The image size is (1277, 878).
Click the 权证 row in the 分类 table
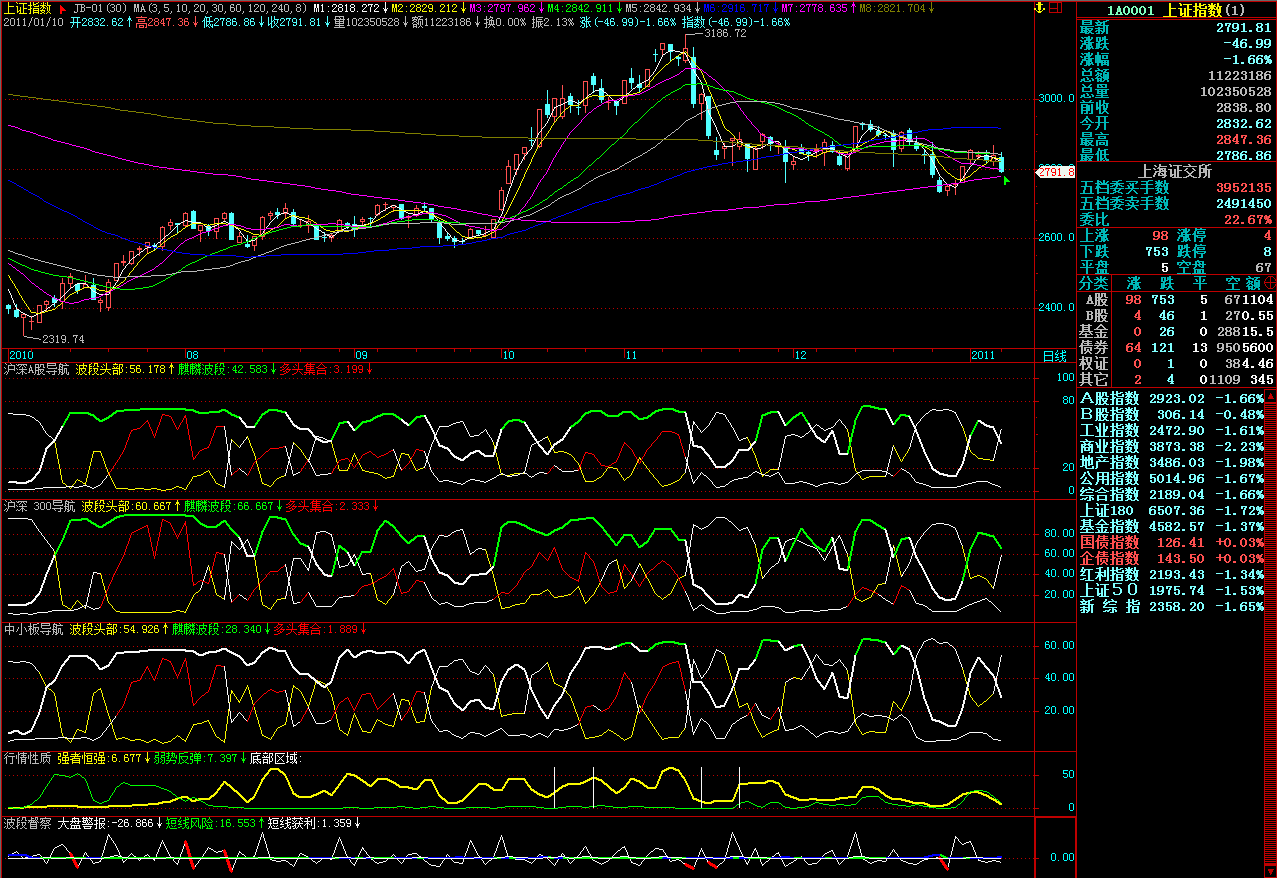click(1176, 363)
